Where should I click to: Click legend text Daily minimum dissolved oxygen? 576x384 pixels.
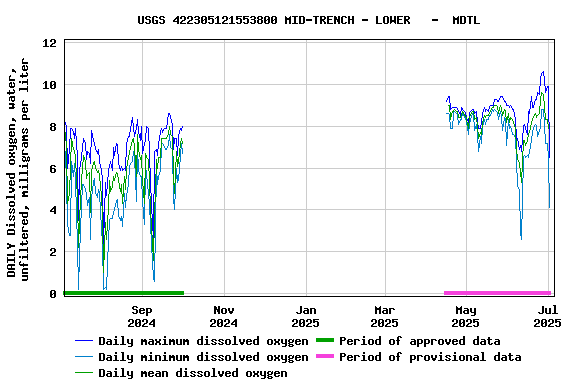[203, 357]
